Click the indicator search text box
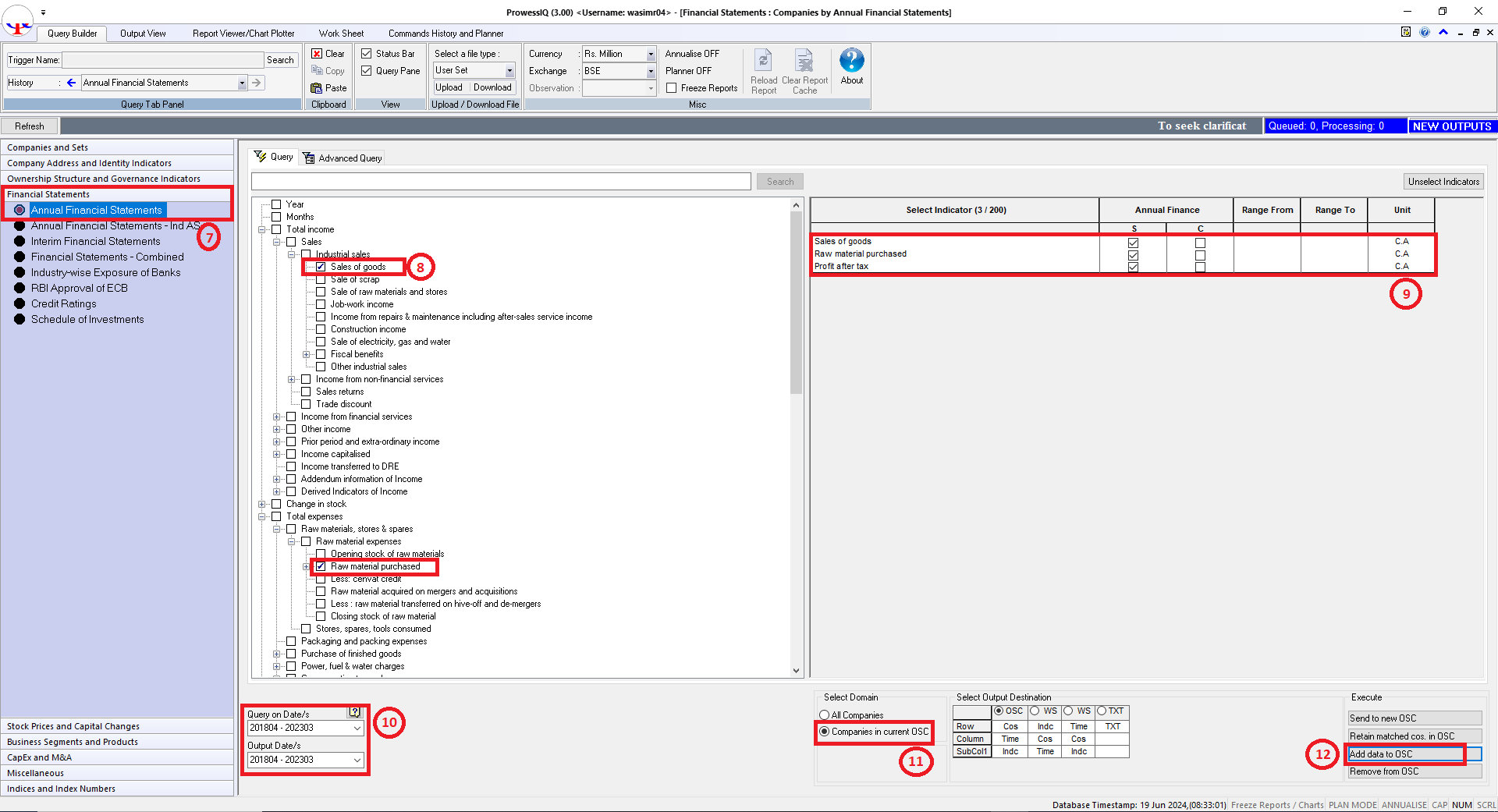The height and width of the screenshot is (812, 1498). [501, 182]
